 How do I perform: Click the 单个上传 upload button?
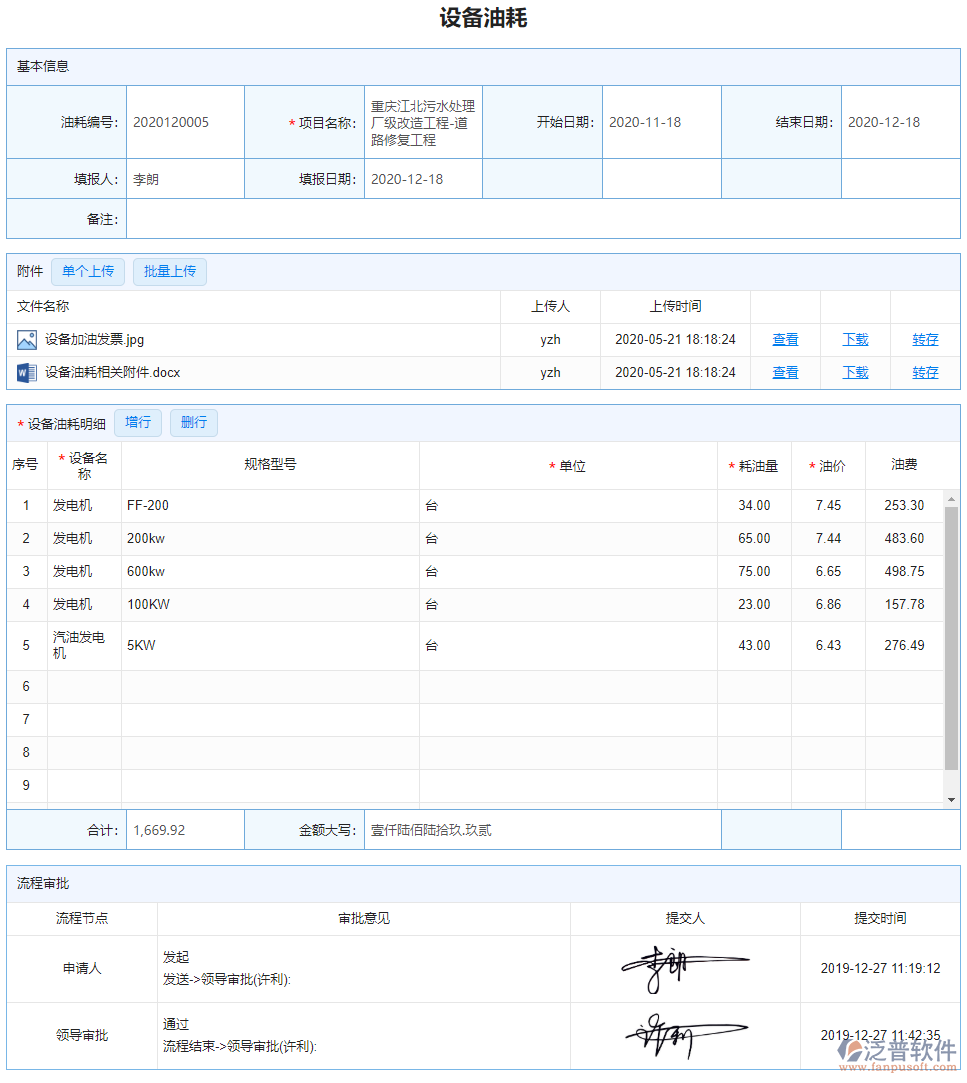coord(88,271)
